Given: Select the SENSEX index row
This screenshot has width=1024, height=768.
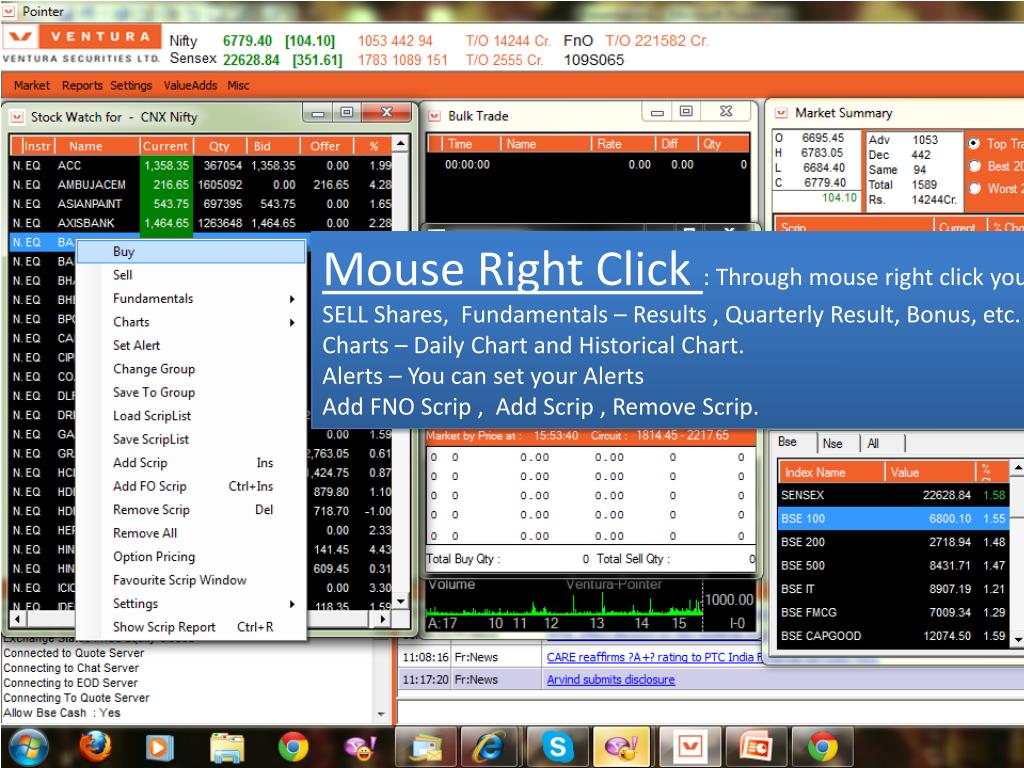Looking at the screenshot, I should click(x=893, y=495).
